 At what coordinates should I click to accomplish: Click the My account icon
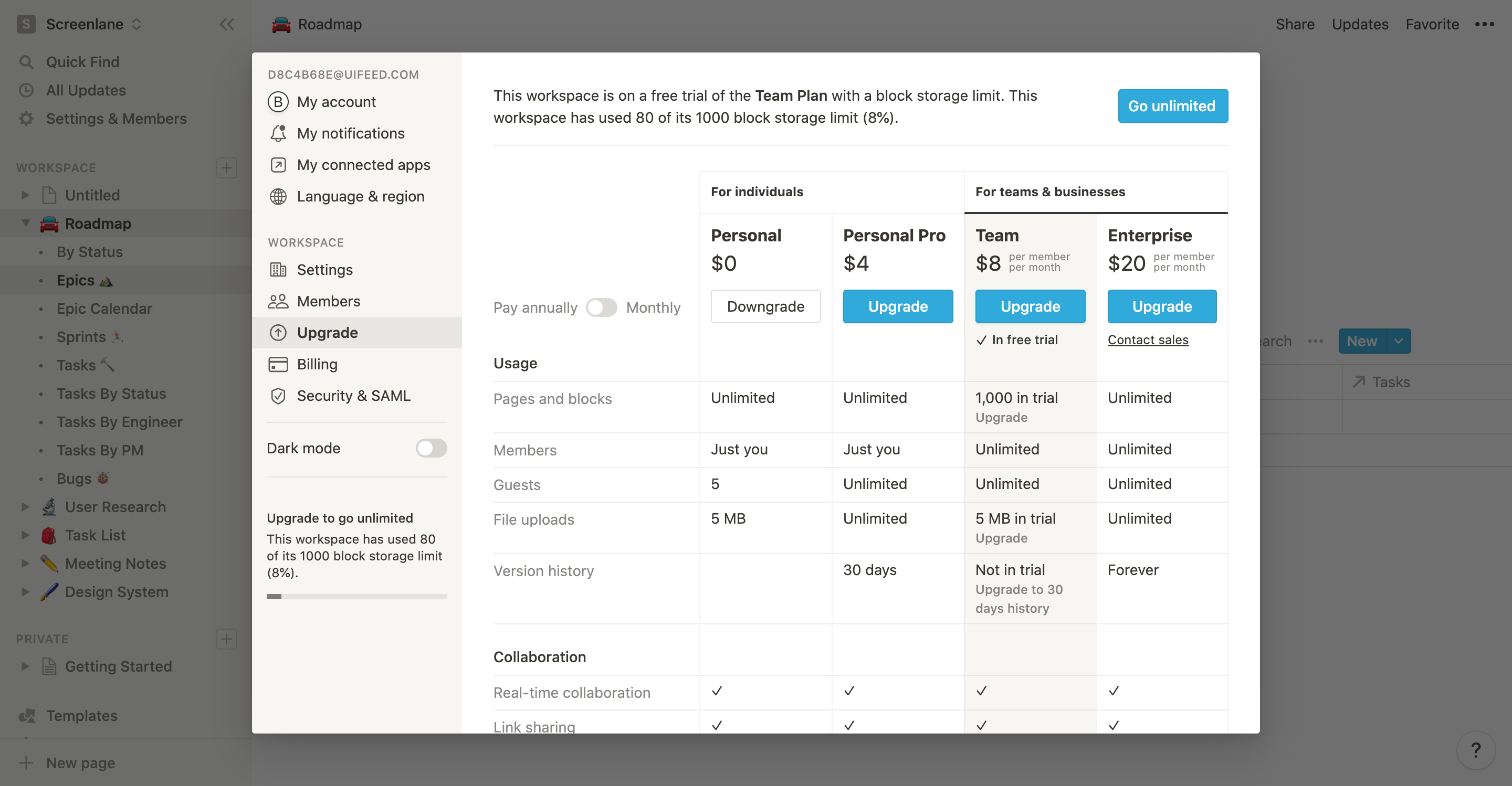pos(278,101)
